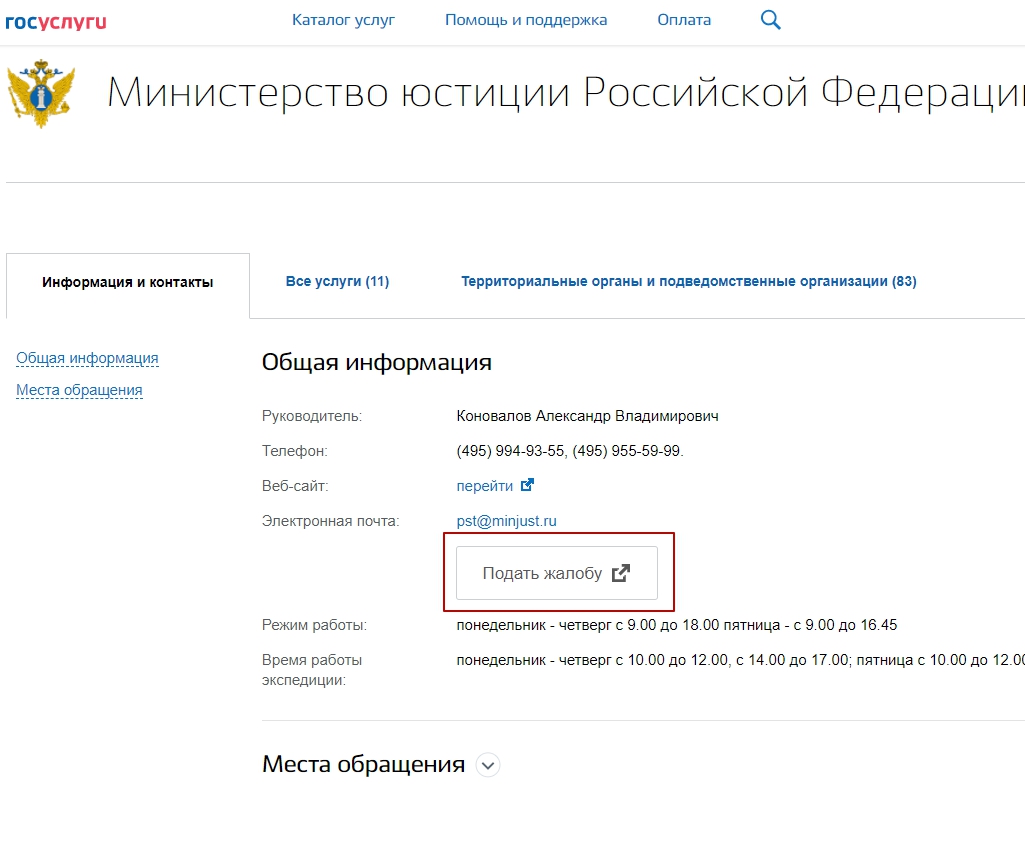
Task: Select the Информация и контакты tab
Action: (x=128, y=283)
